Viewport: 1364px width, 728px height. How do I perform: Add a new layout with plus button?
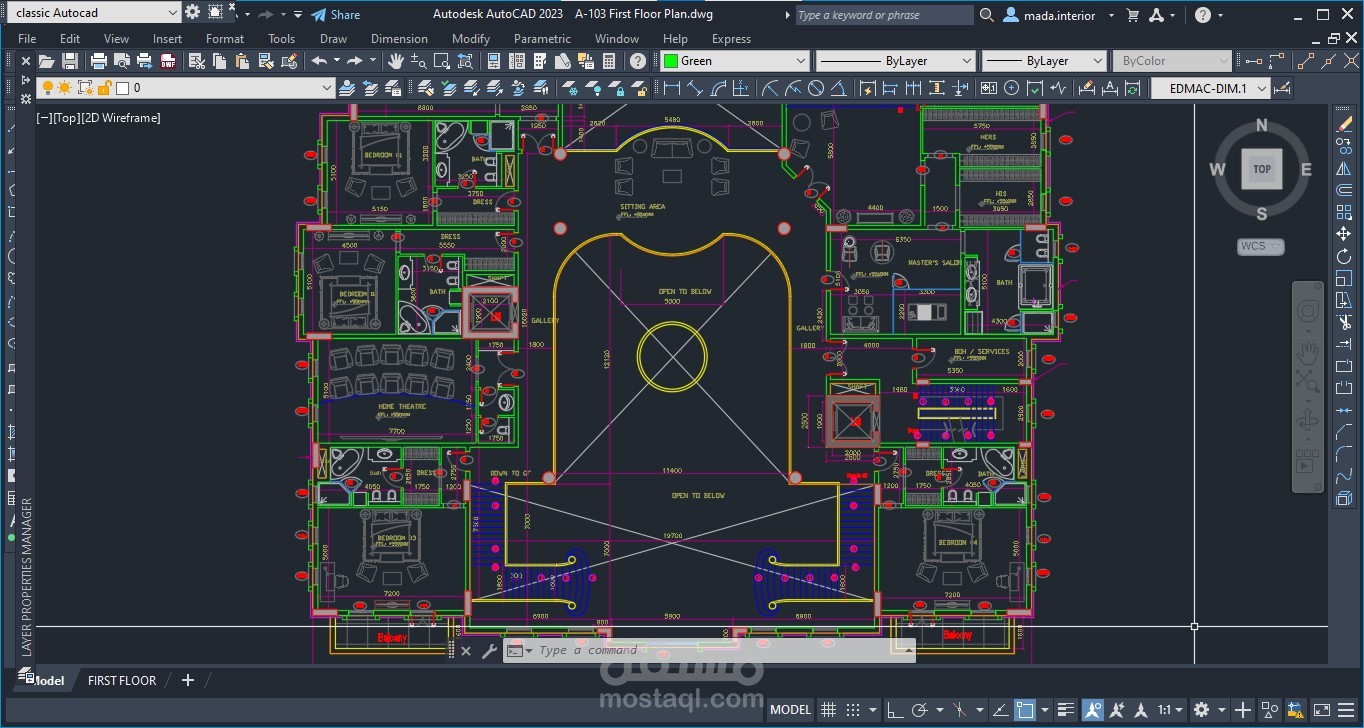(187, 680)
